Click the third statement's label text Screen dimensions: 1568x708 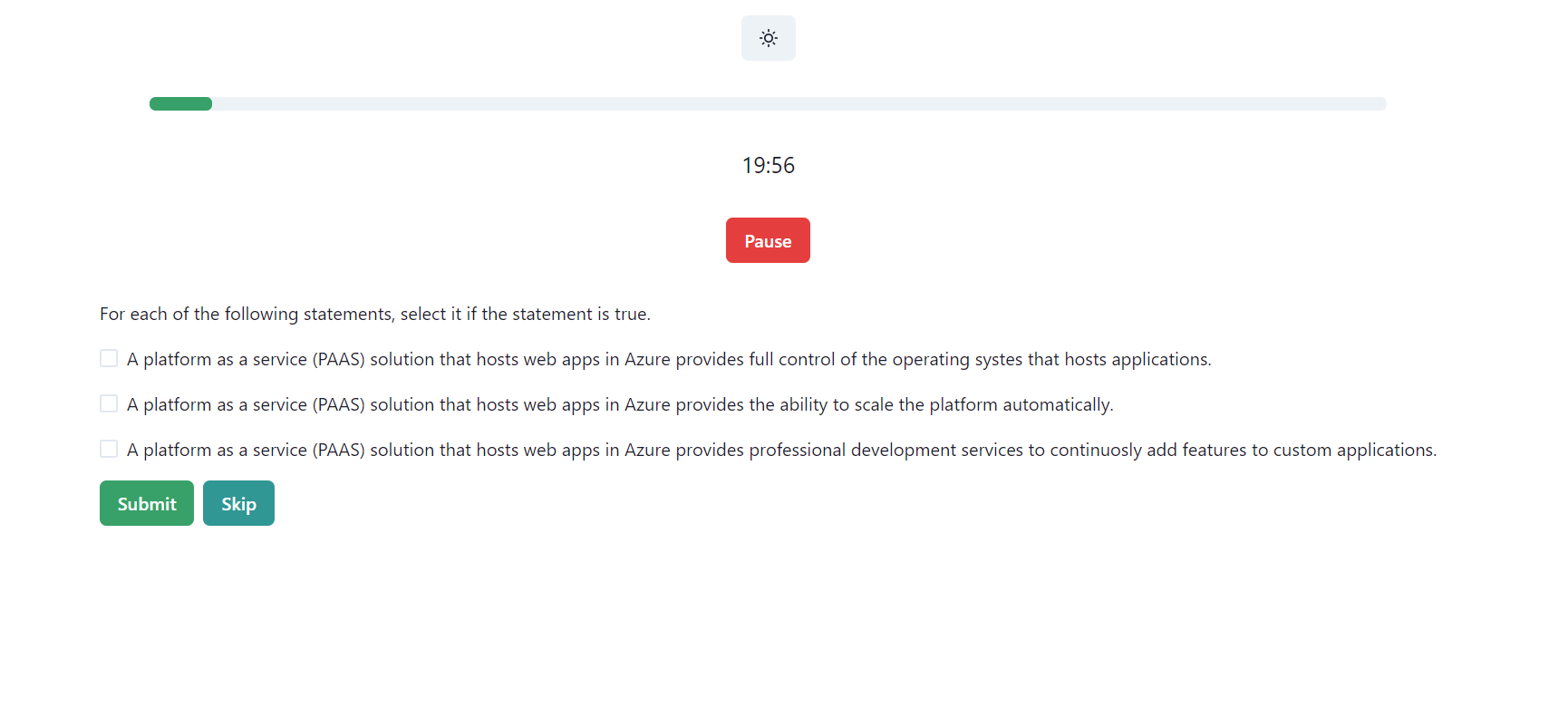pos(780,450)
